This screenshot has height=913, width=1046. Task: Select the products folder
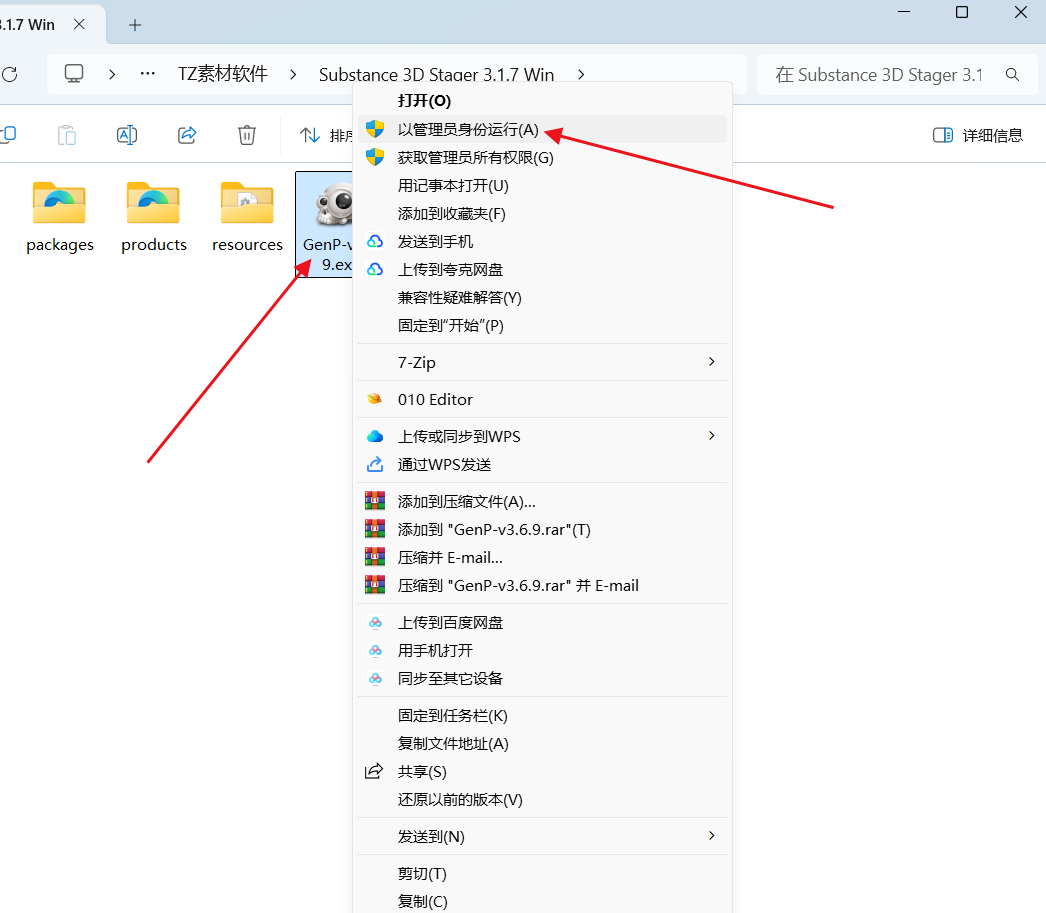[x=153, y=218]
